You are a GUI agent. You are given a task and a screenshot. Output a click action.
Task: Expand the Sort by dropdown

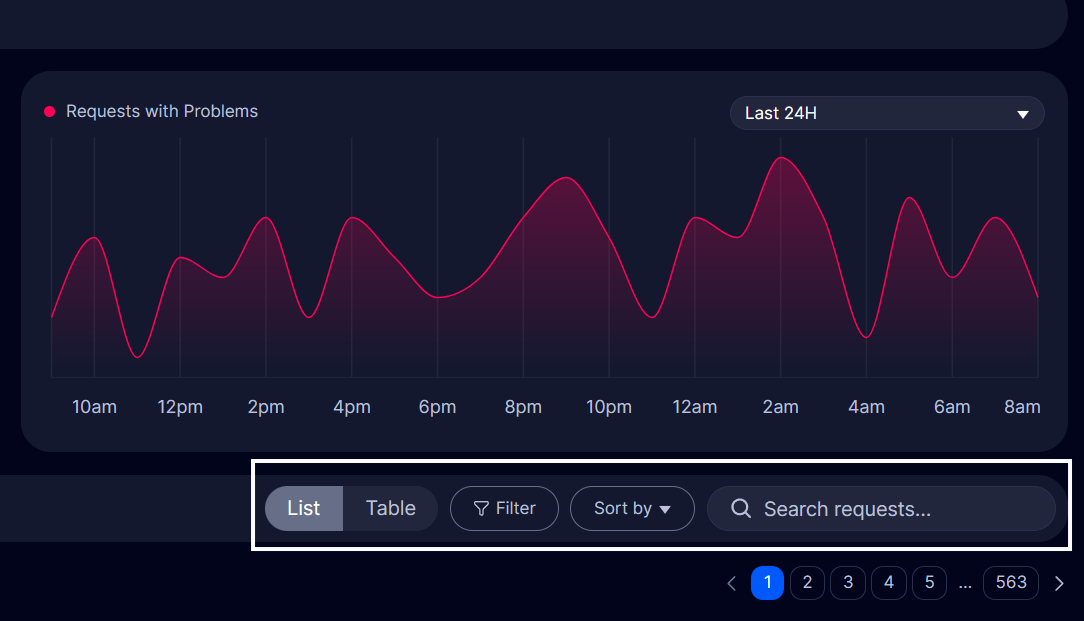pos(632,508)
